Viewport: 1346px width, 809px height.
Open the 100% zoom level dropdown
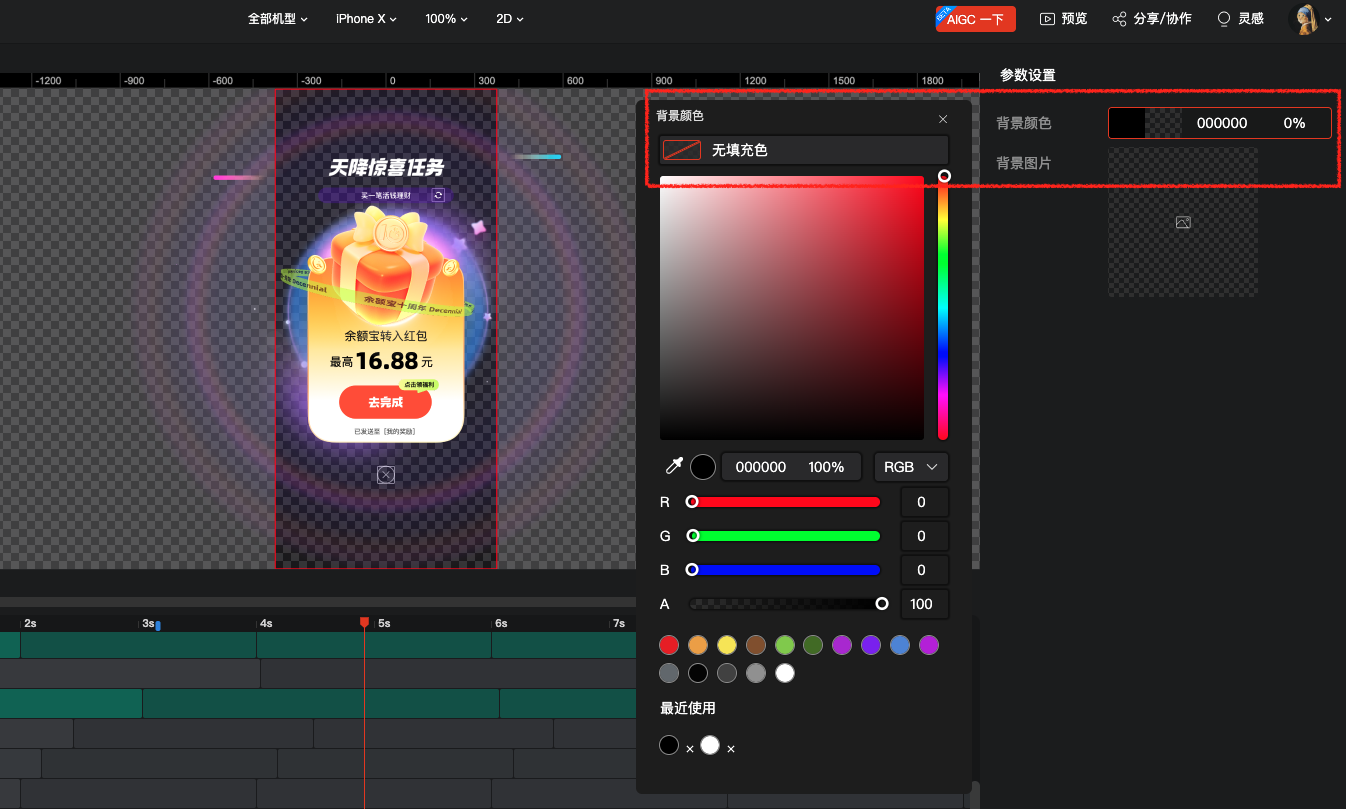coord(447,19)
